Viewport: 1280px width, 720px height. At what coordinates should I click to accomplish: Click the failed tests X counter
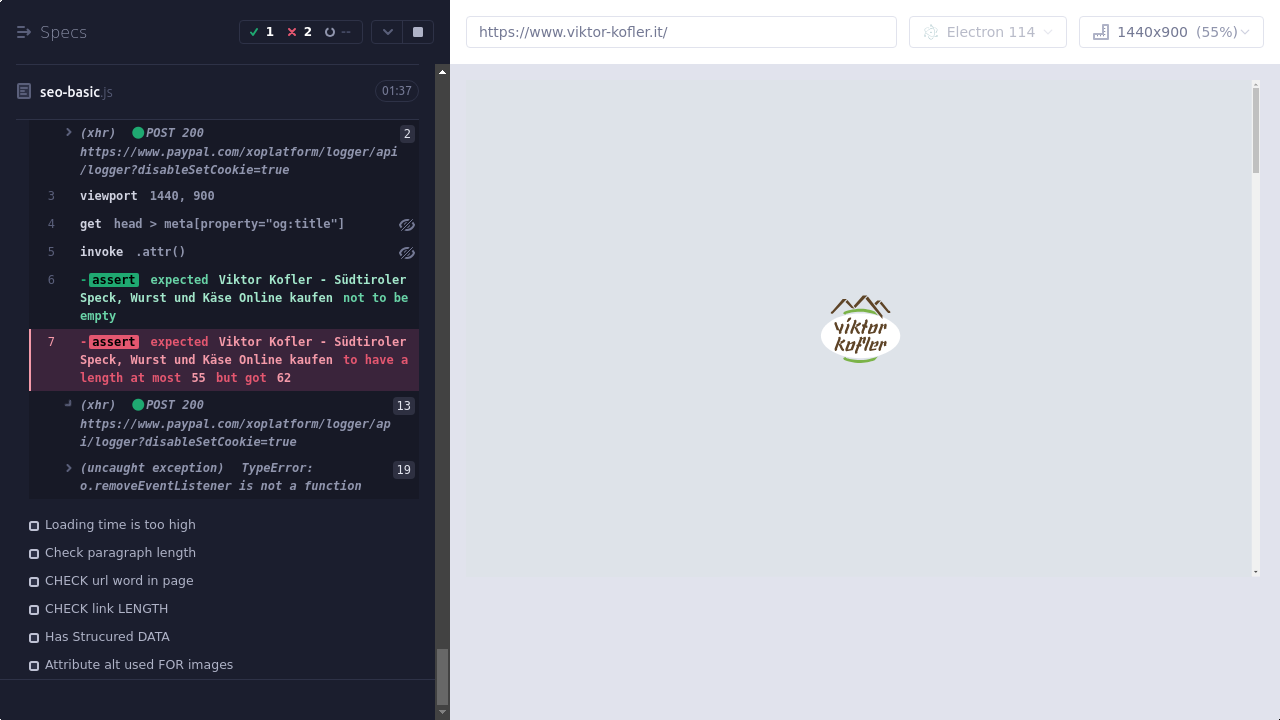pos(299,32)
